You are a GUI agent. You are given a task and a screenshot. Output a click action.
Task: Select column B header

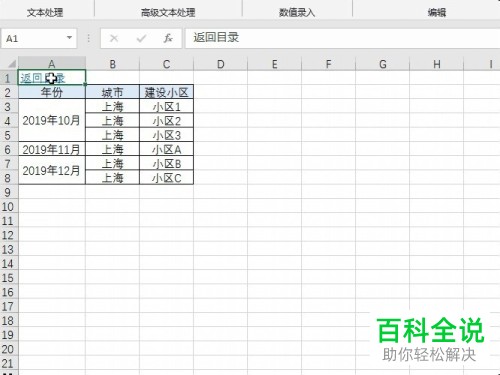click(x=113, y=64)
